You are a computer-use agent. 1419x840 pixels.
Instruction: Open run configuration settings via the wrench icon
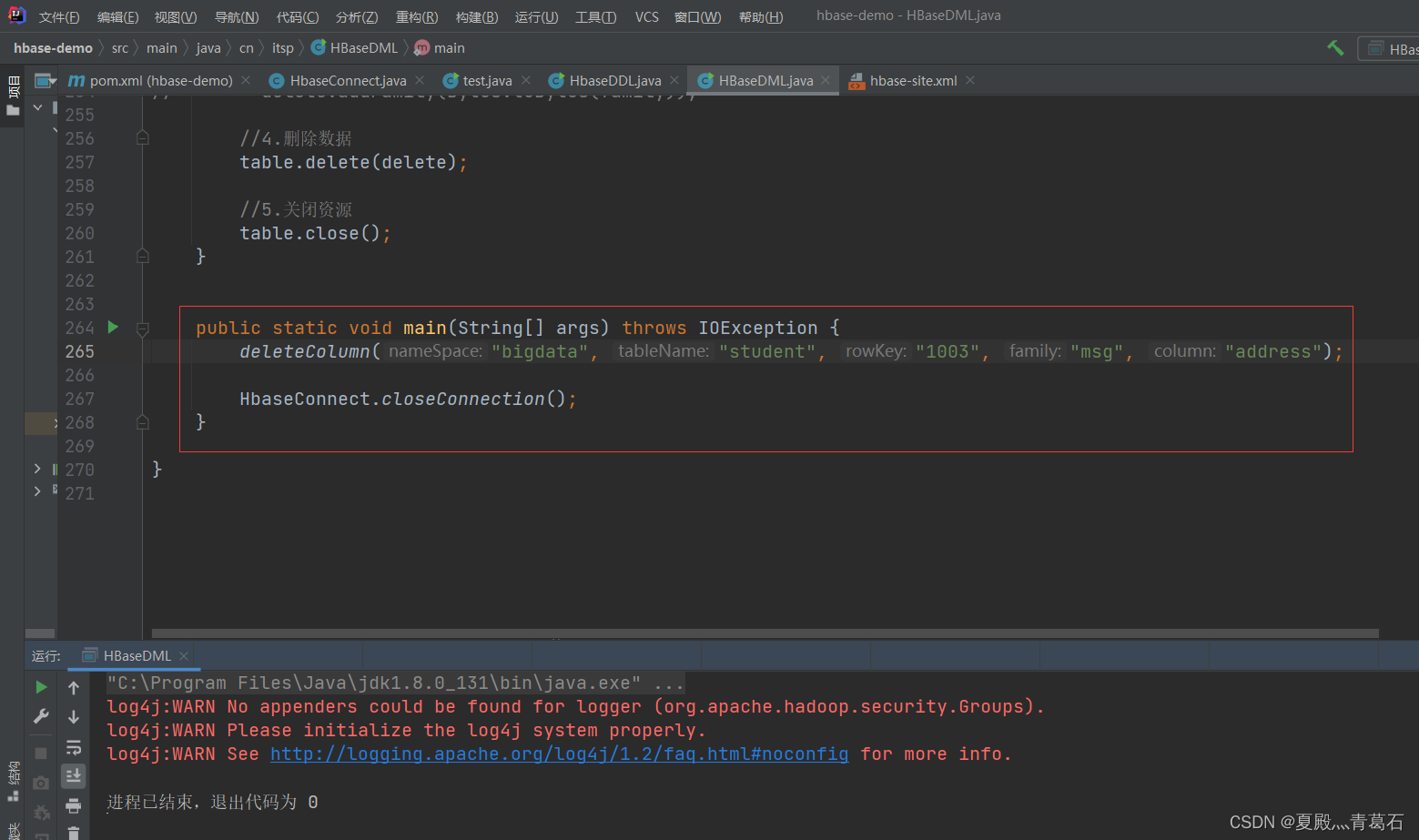[41, 716]
